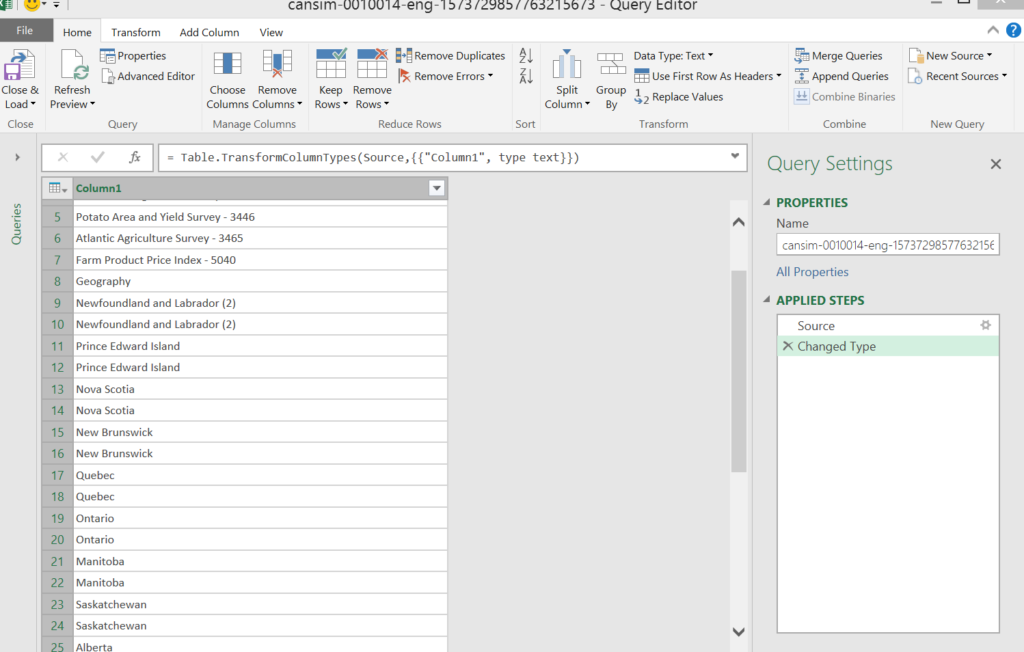Click the query Name input field

tap(887, 246)
